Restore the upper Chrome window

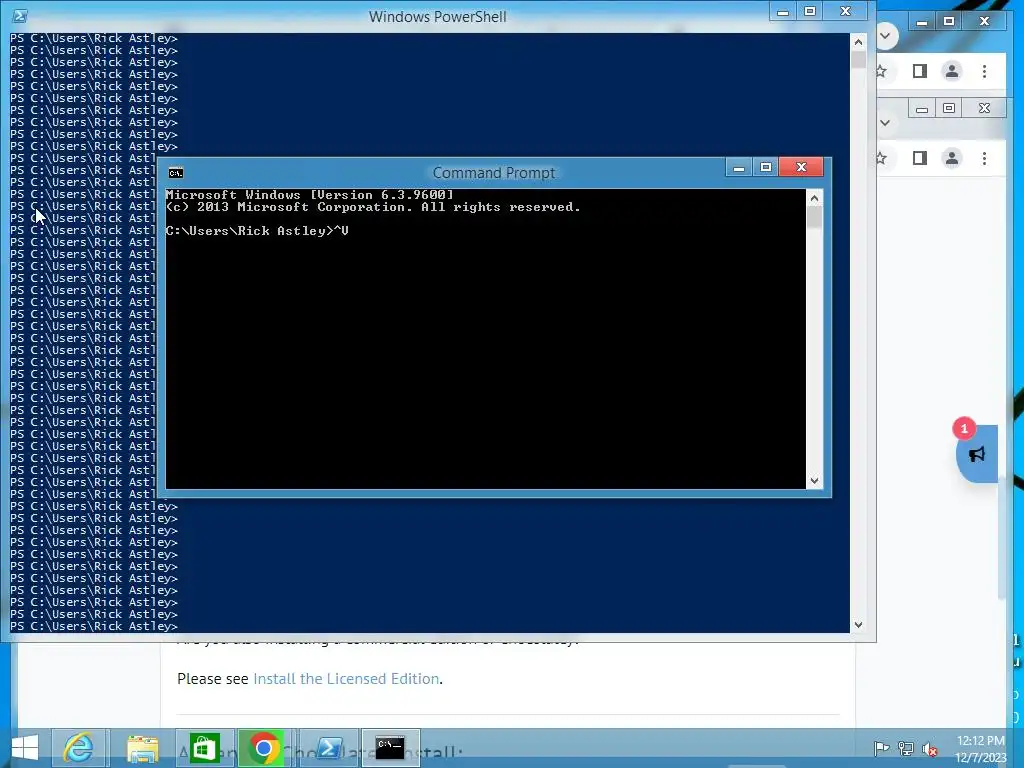coord(949,22)
